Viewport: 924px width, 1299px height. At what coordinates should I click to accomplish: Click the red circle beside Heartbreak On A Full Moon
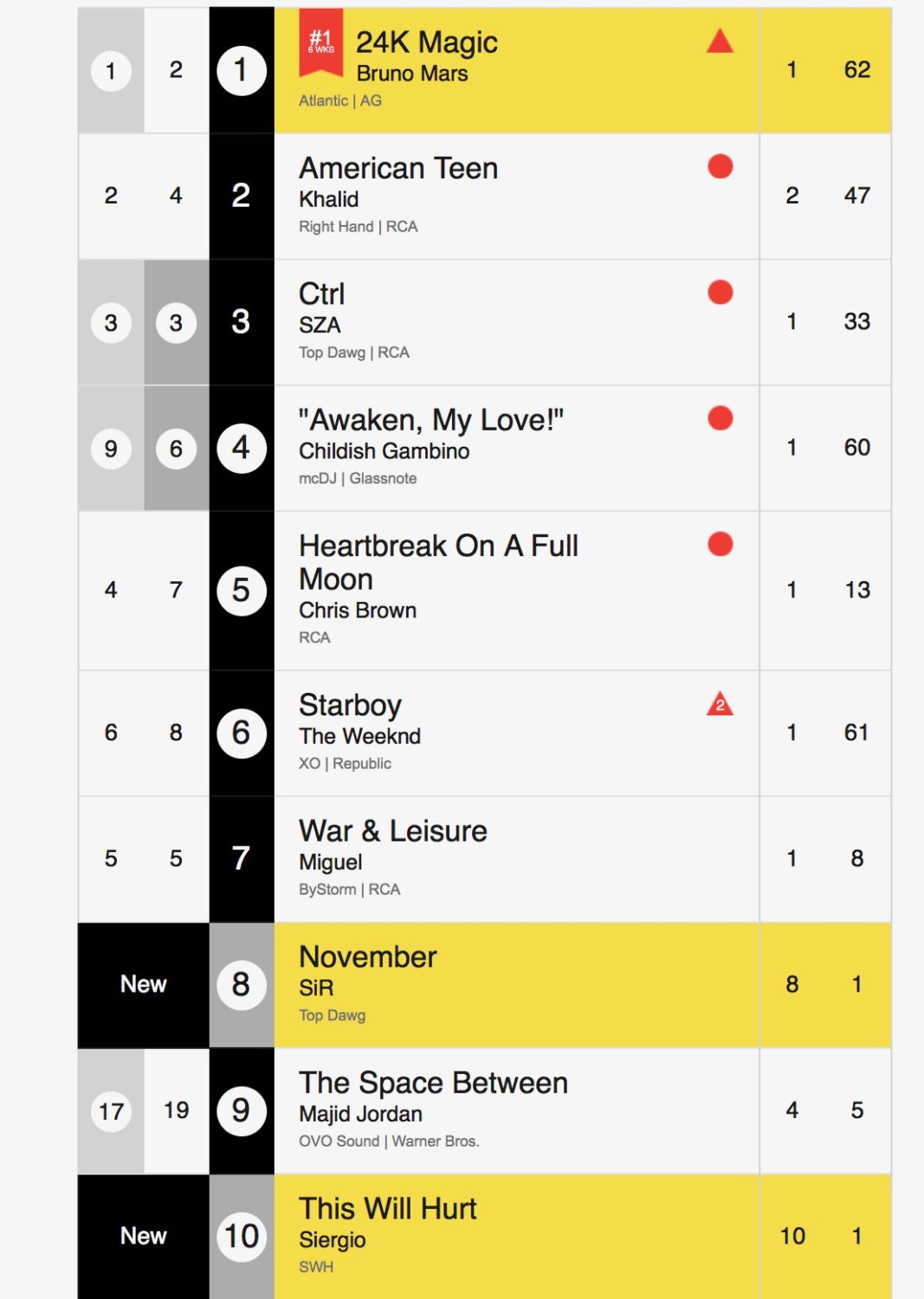(720, 544)
